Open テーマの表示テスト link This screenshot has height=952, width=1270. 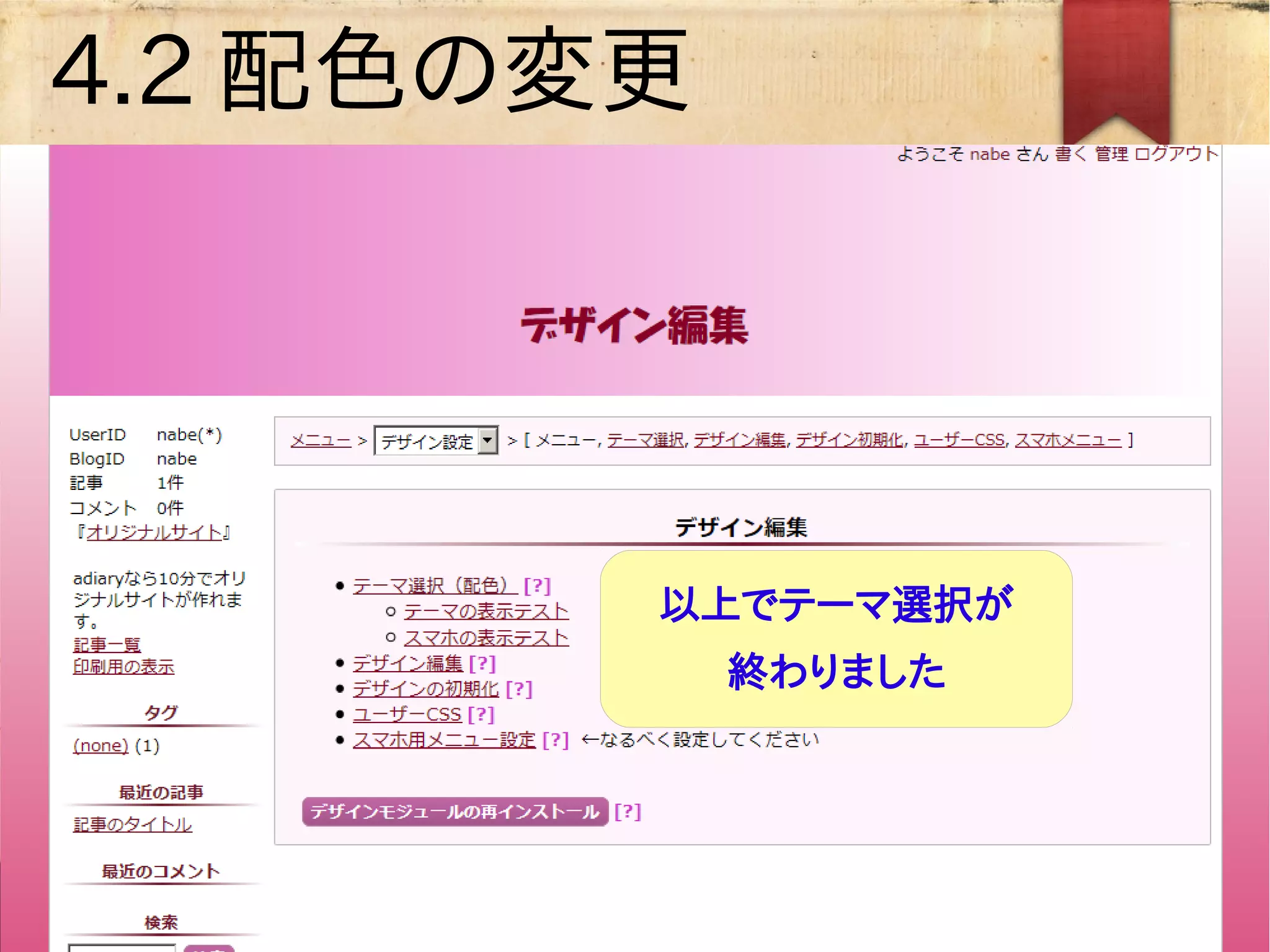(486, 612)
